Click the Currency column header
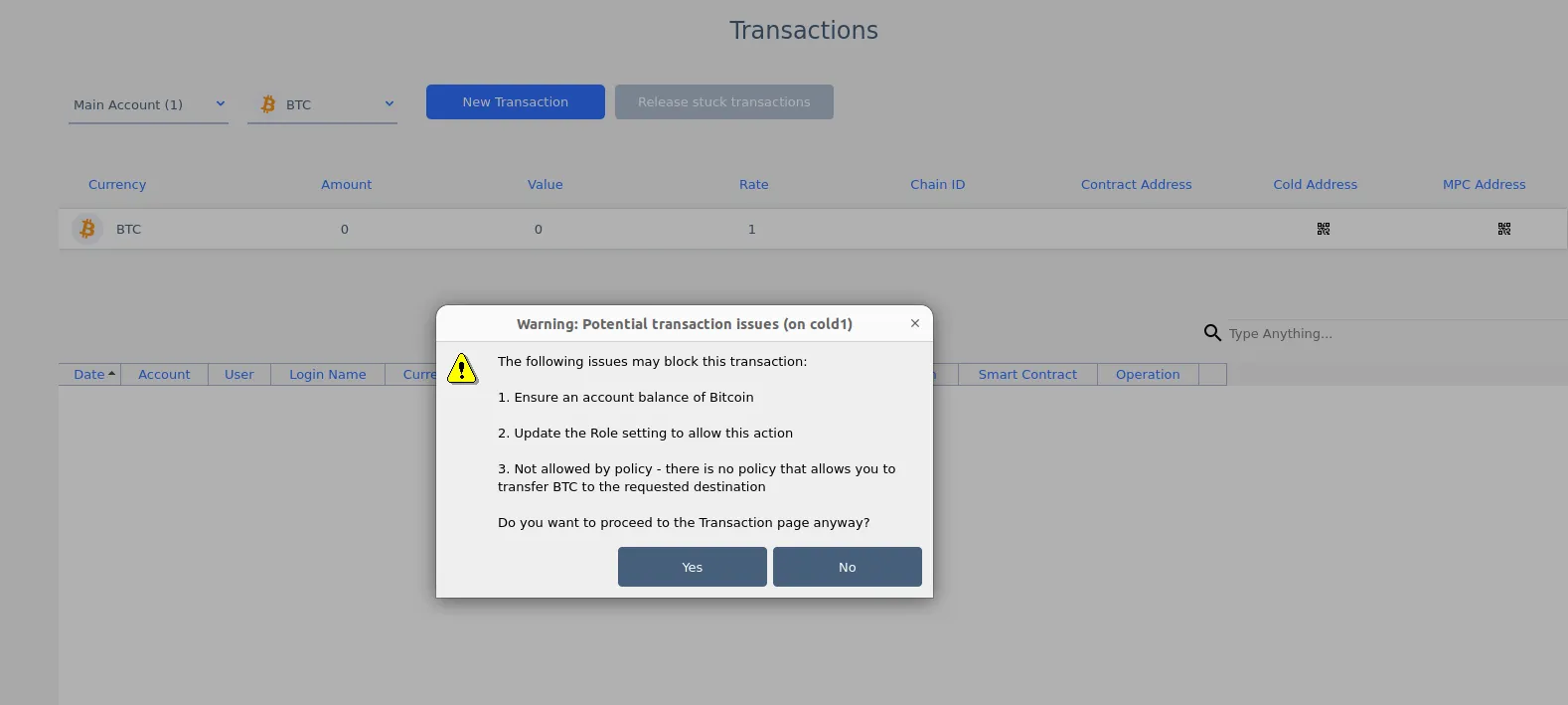 point(117,184)
